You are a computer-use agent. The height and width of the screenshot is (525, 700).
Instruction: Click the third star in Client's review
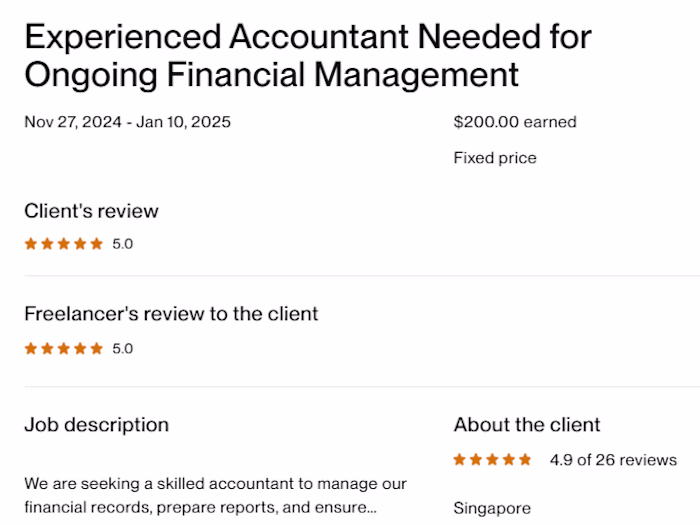coord(64,243)
